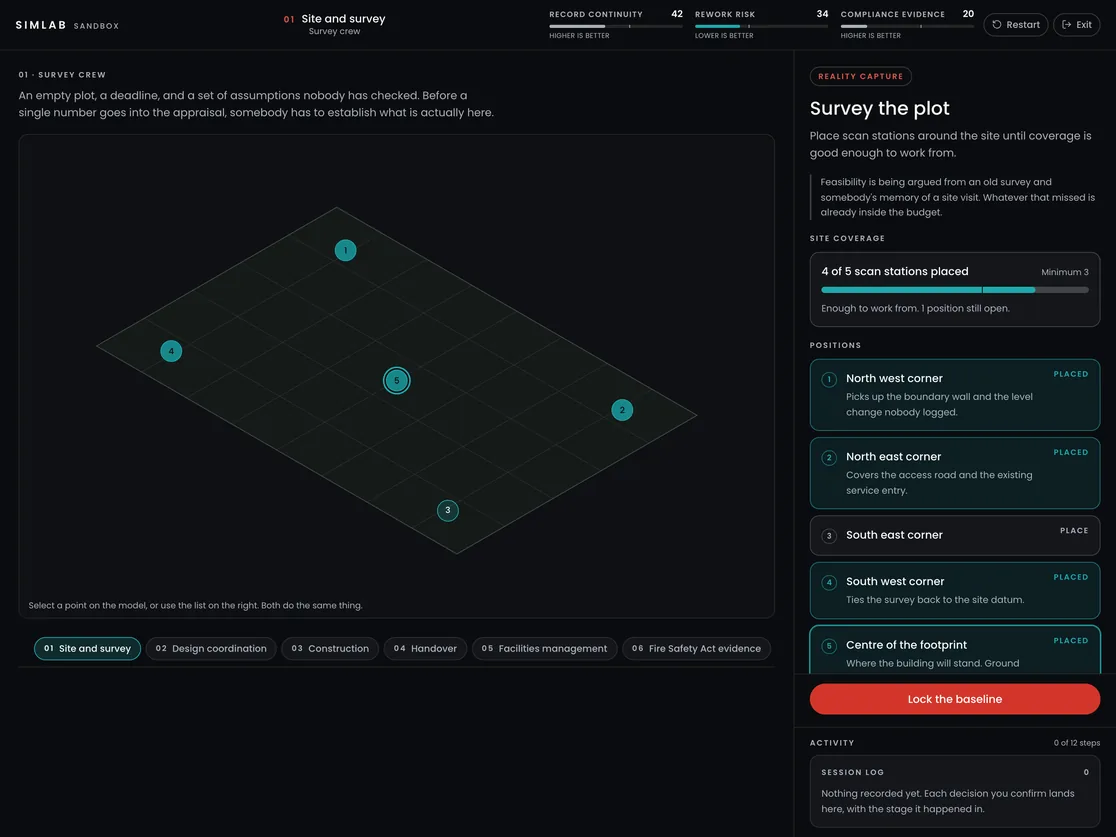
Task: Click the Exit button
Action: click(1077, 24)
